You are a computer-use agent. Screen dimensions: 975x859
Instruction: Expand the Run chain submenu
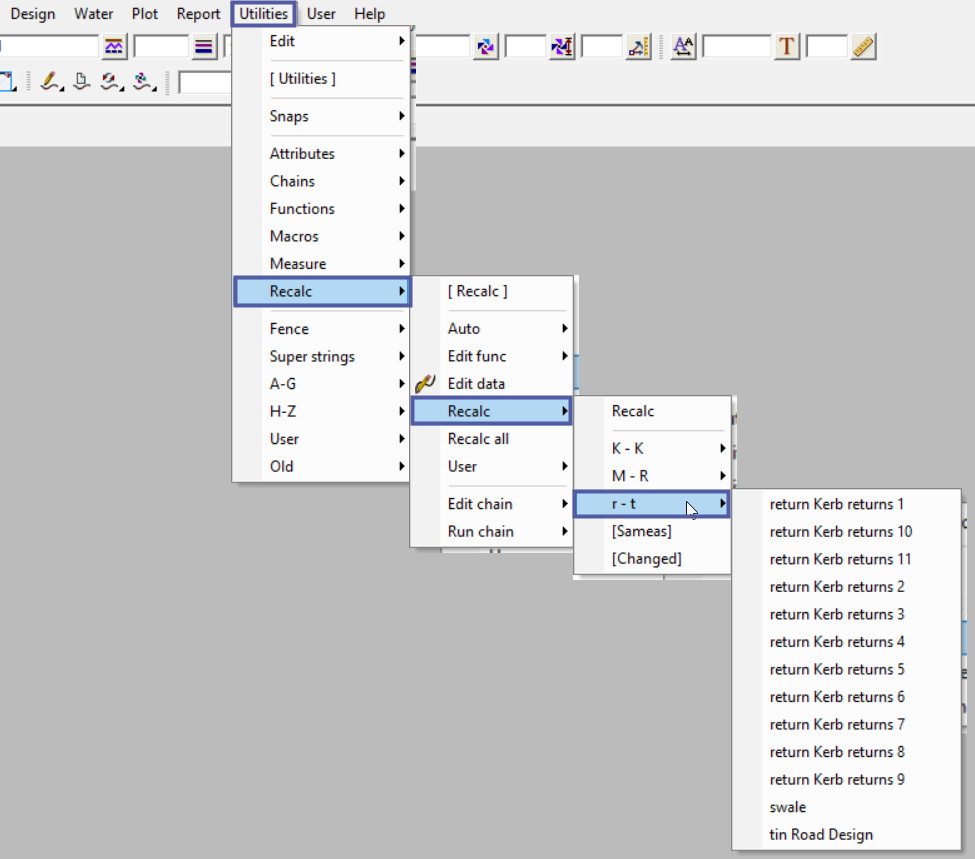(x=491, y=532)
